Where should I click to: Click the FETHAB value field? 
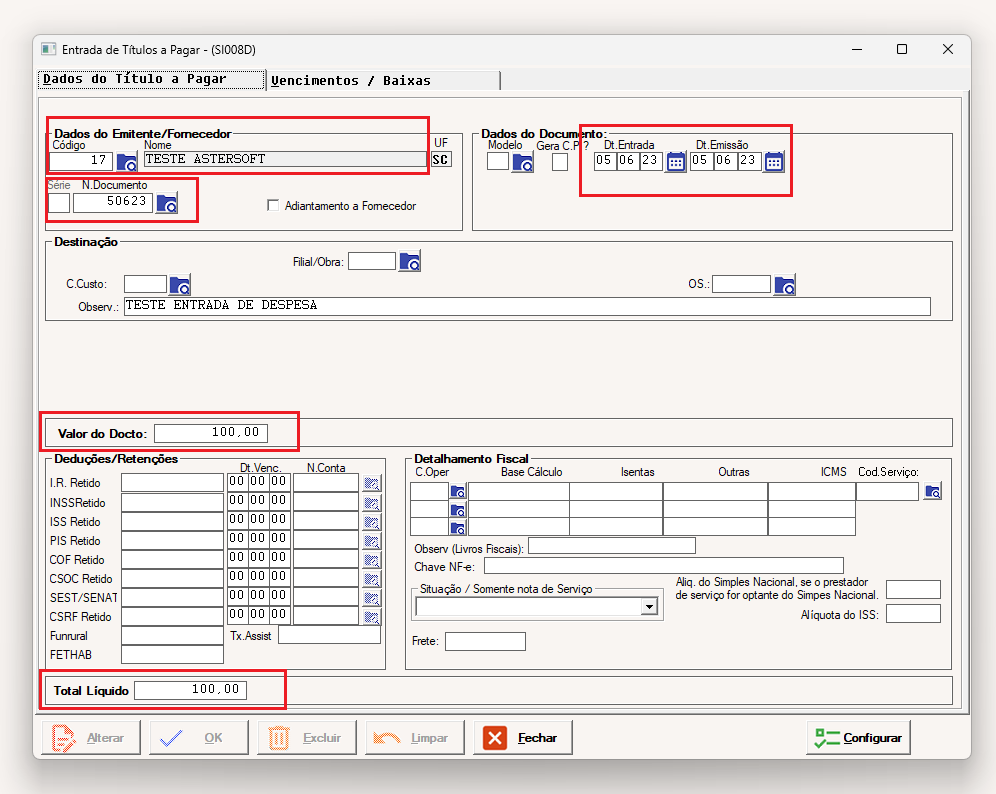[x=172, y=654]
